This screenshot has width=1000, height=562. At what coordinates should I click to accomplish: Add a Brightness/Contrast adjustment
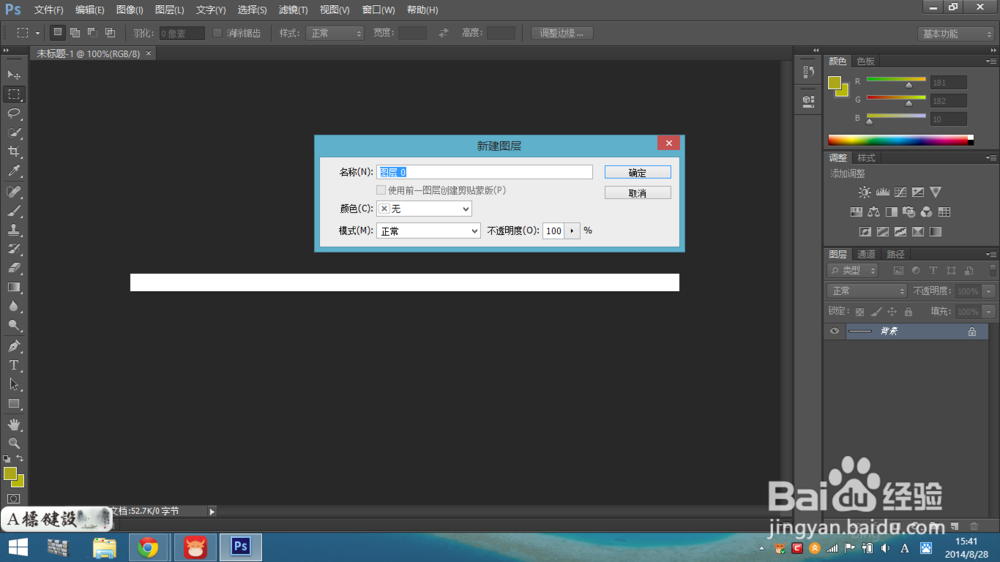click(864, 192)
